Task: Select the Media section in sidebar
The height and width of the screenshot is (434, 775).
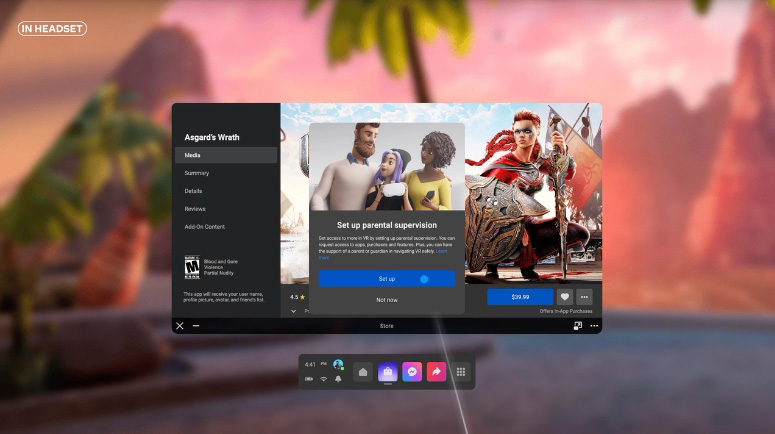Action: pos(226,155)
